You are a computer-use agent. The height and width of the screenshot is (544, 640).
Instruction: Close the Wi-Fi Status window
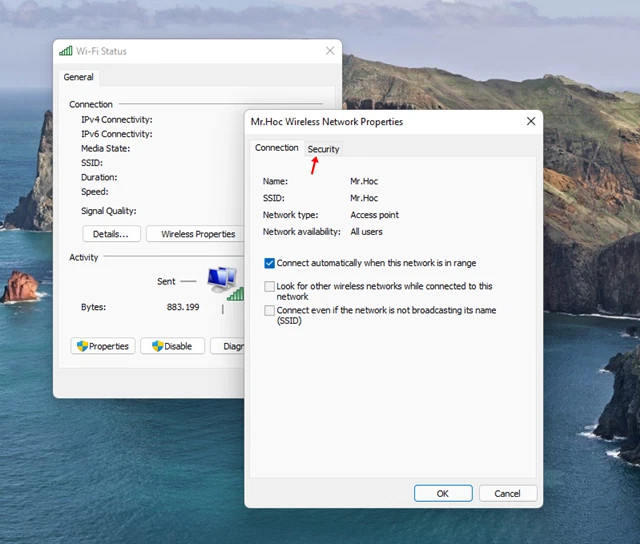tap(330, 51)
